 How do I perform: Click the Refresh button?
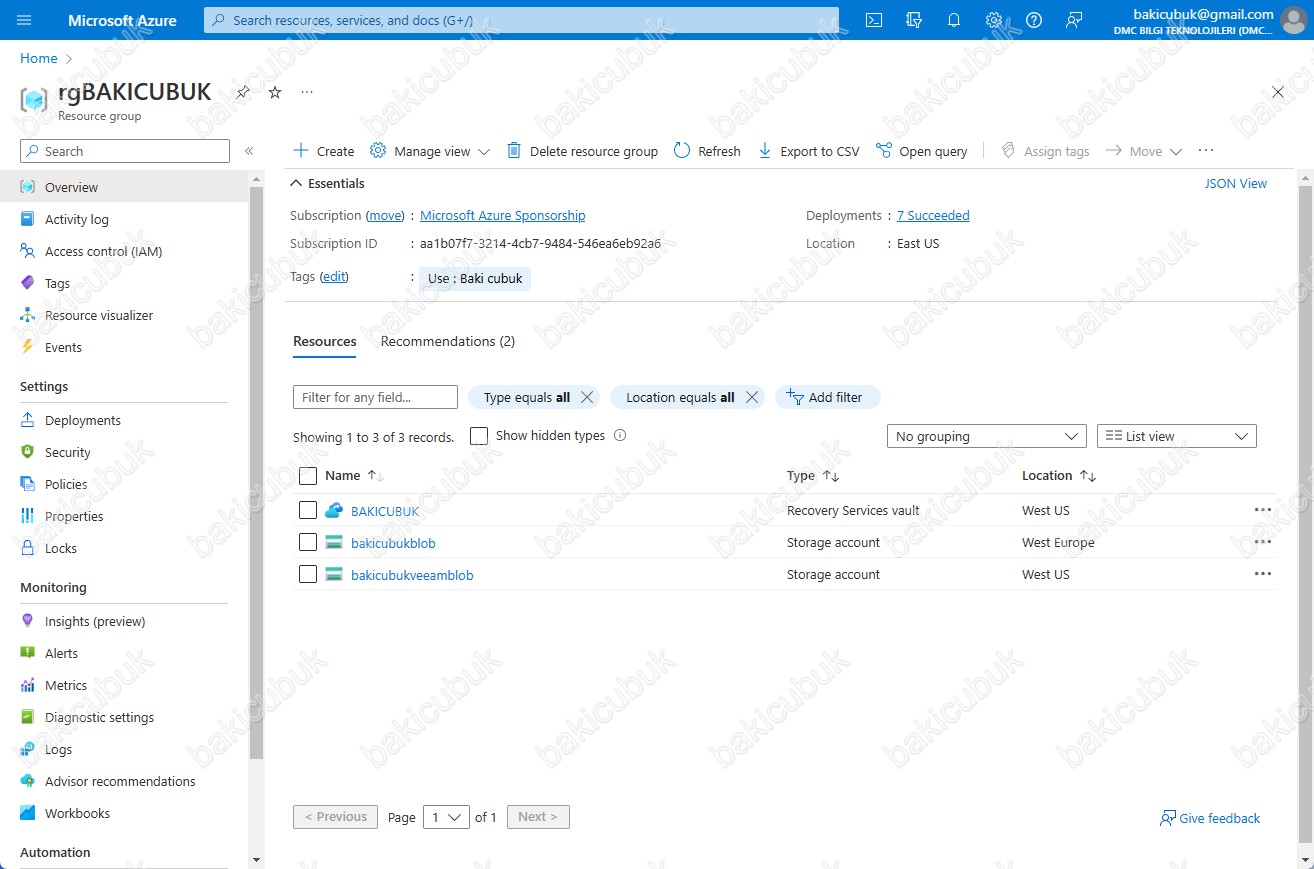(x=707, y=151)
